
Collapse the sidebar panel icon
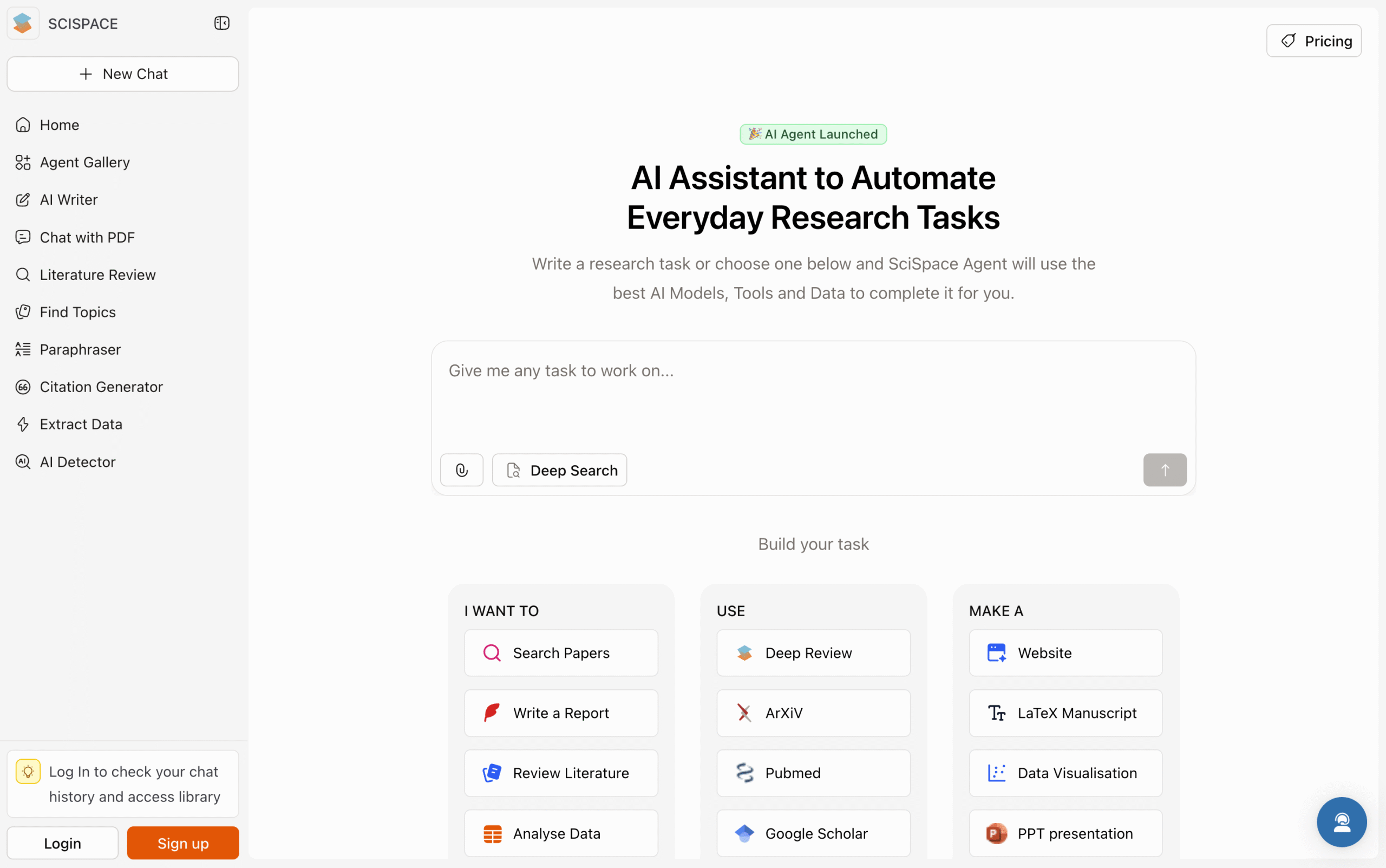click(221, 23)
